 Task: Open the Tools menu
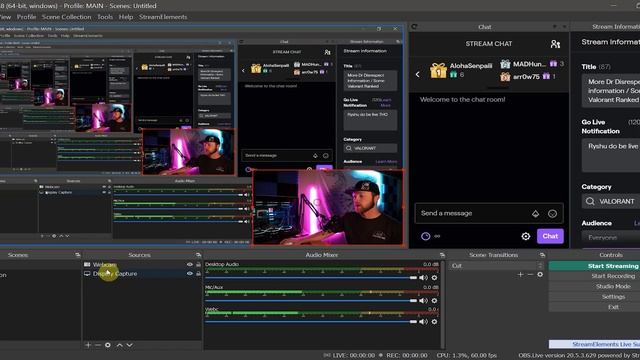coord(105,17)
